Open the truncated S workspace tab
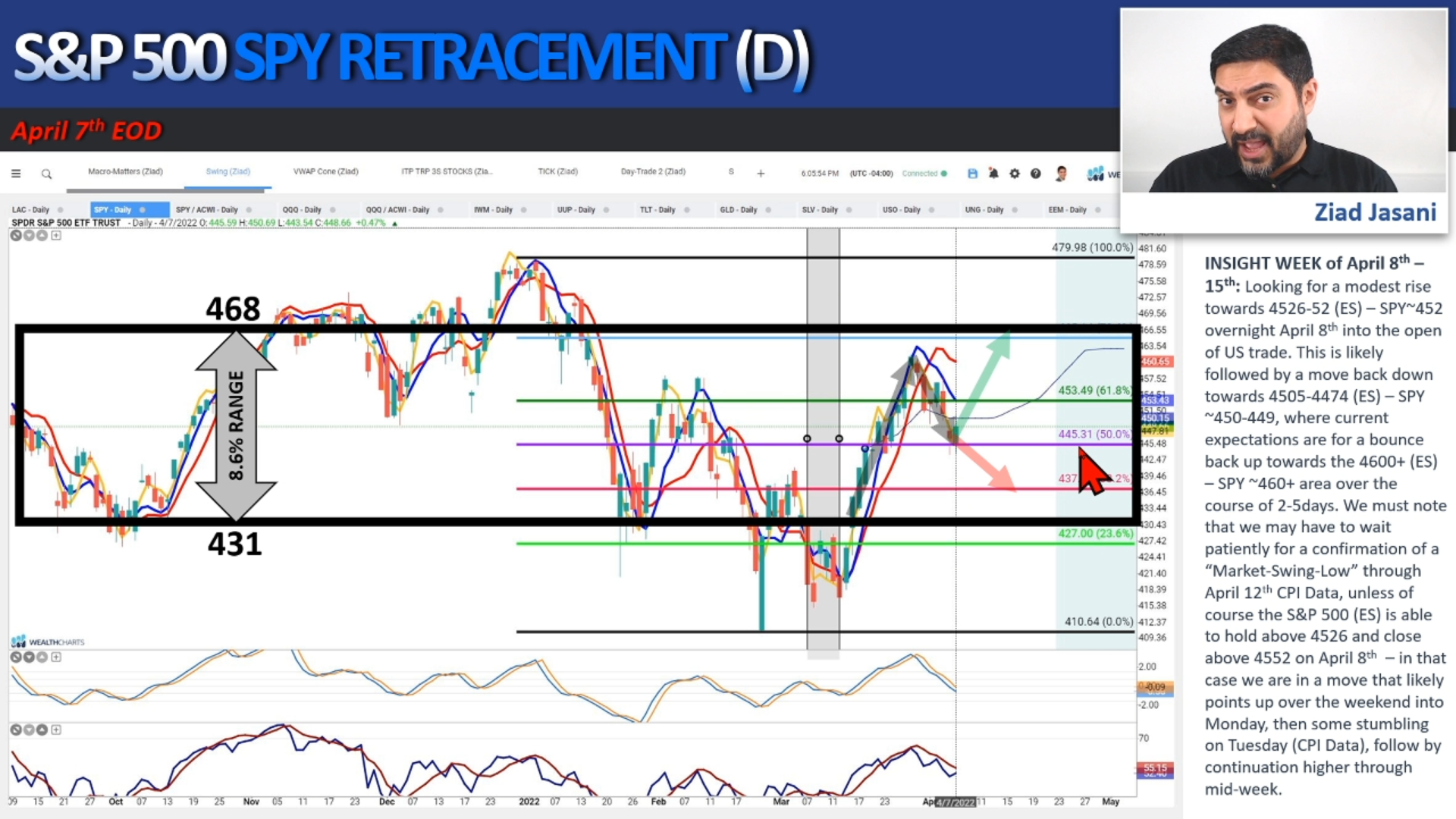 [x=731, y=171]
